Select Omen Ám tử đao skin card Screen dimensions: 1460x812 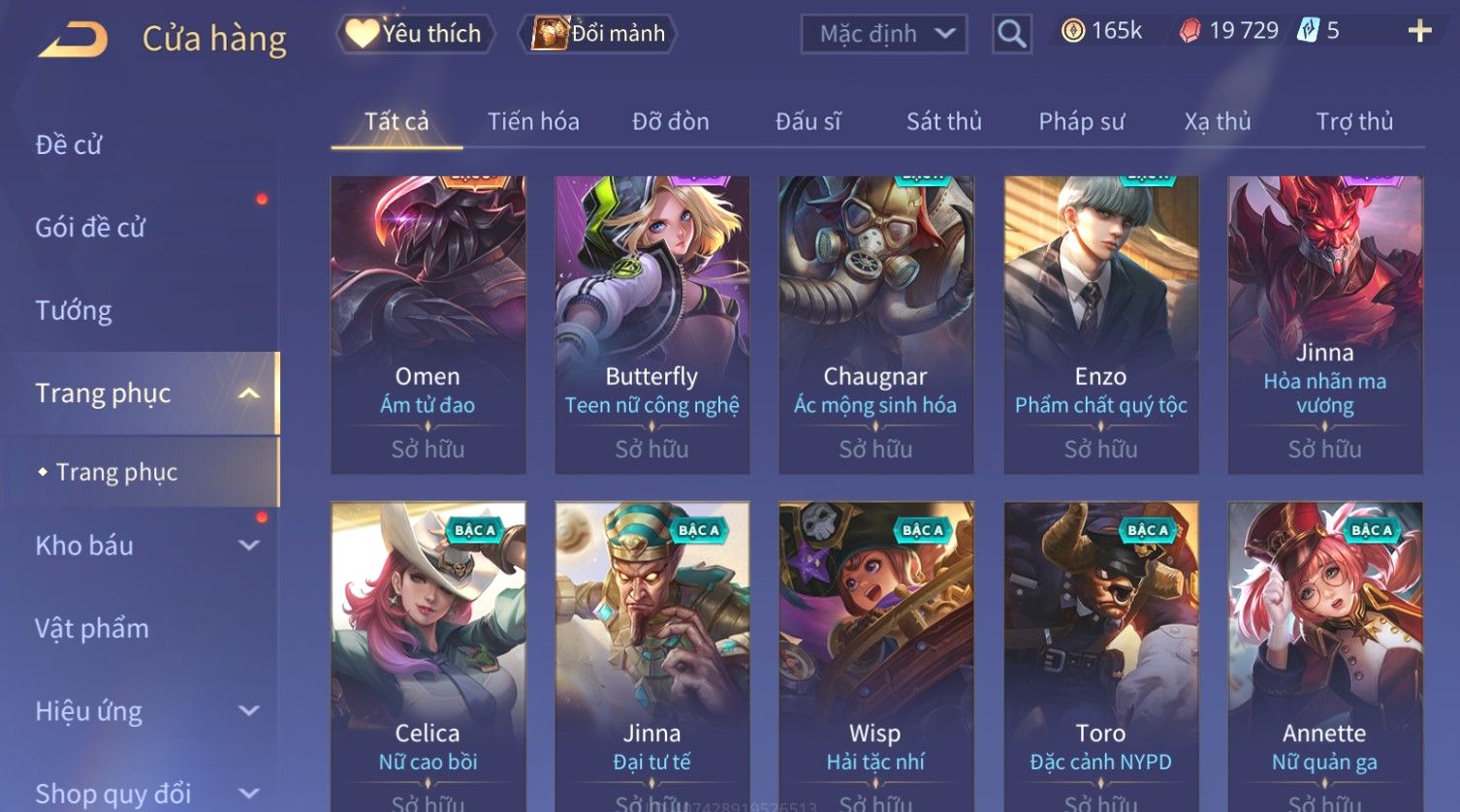(428, 325)
